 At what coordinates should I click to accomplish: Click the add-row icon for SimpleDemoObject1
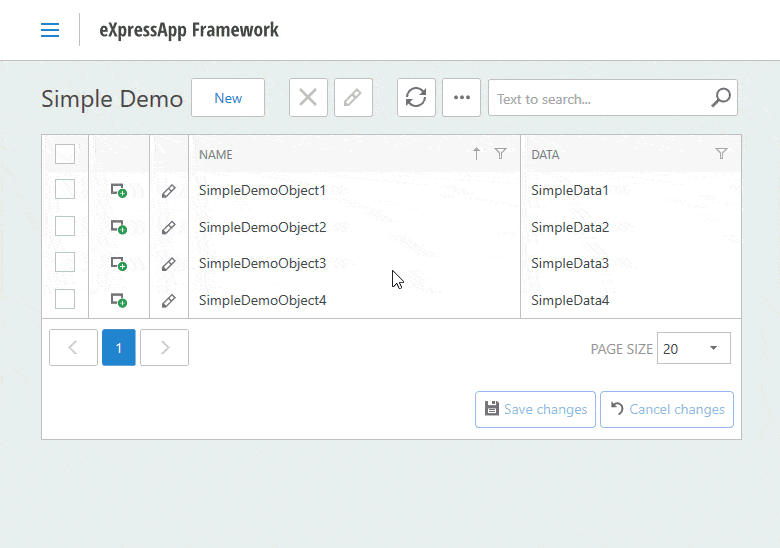point(118,190)
